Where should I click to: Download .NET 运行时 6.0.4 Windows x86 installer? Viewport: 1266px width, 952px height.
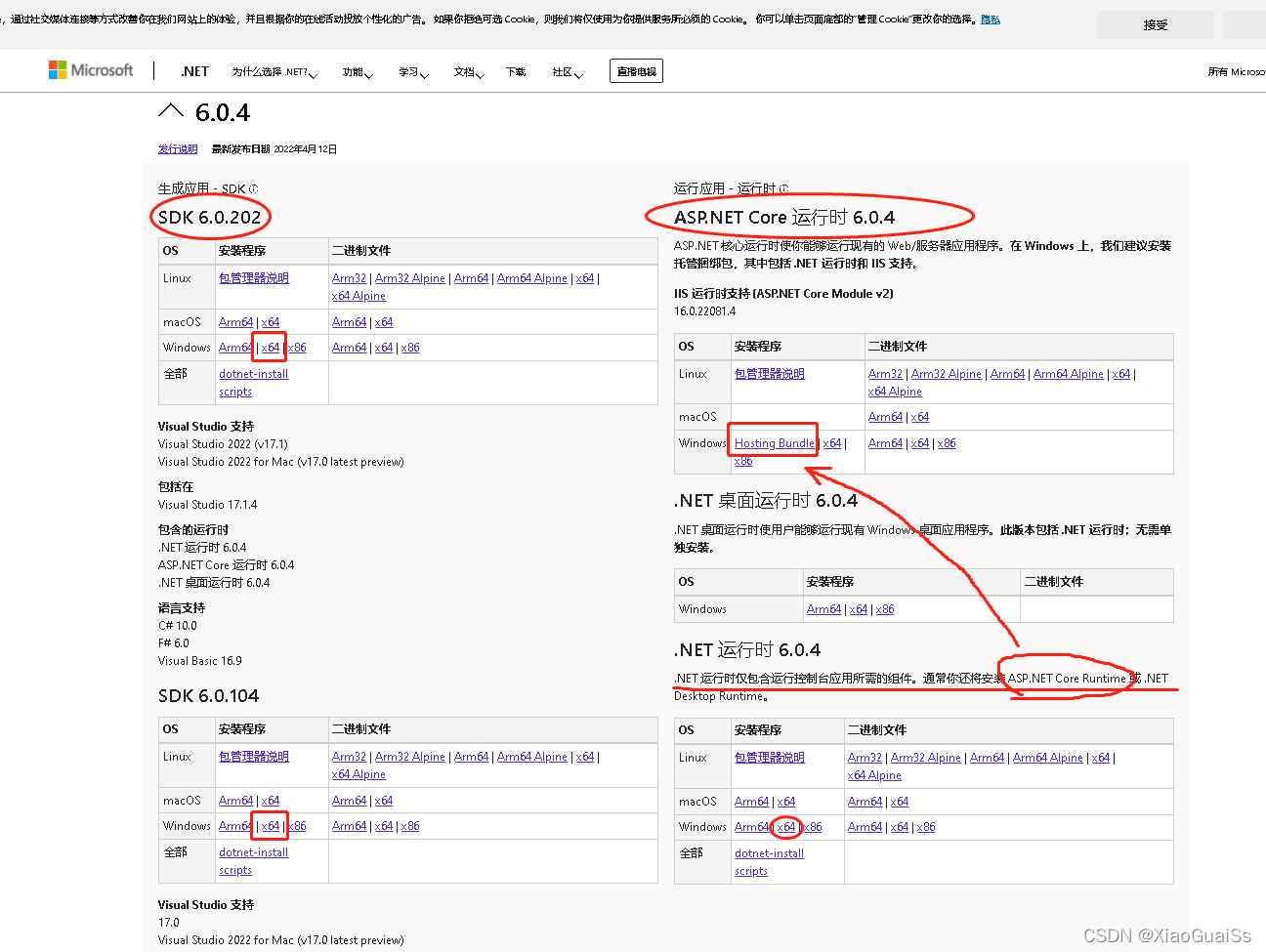point(813,827)
